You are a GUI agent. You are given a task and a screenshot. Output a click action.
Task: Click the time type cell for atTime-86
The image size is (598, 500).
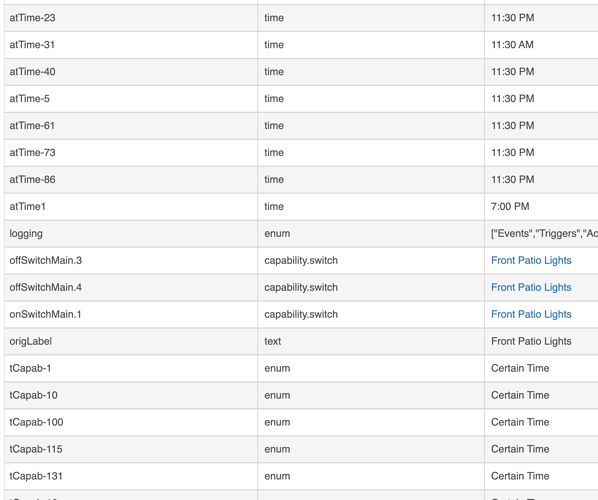click(x=274, y=180)
